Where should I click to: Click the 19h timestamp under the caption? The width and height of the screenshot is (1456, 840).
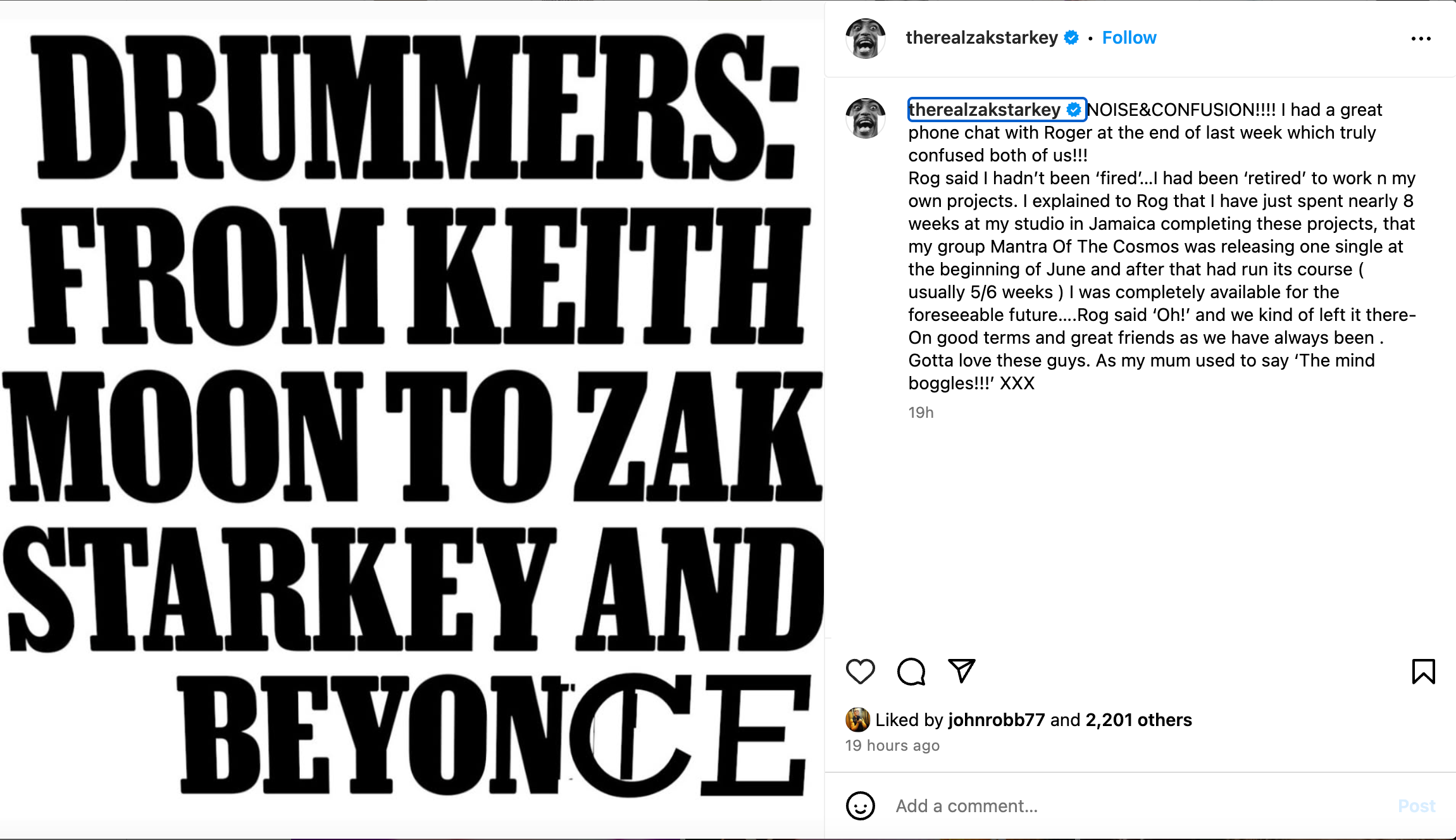pyautogui.click(x=921, y=412)
